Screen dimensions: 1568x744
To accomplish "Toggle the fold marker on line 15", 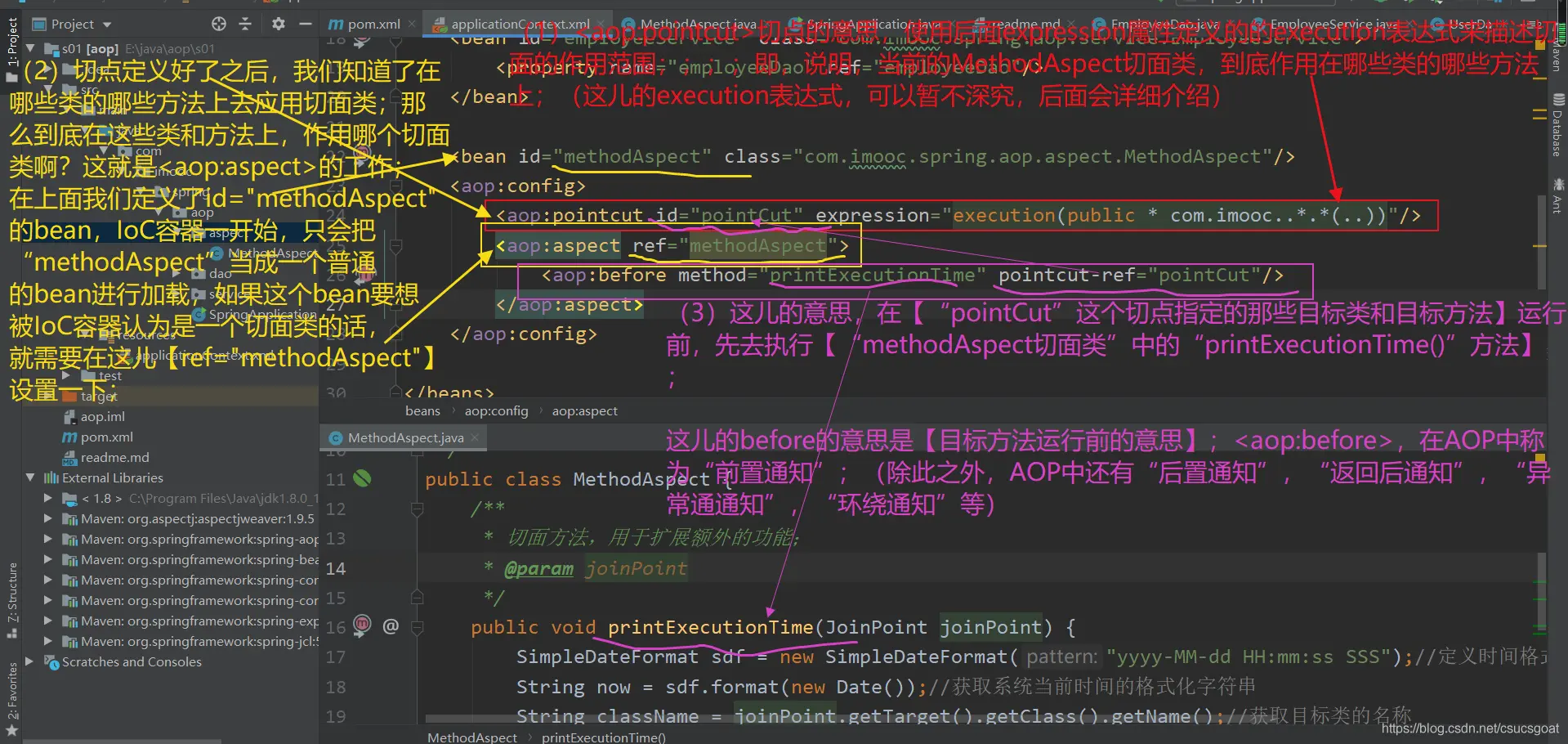I will tap(418, 598).
